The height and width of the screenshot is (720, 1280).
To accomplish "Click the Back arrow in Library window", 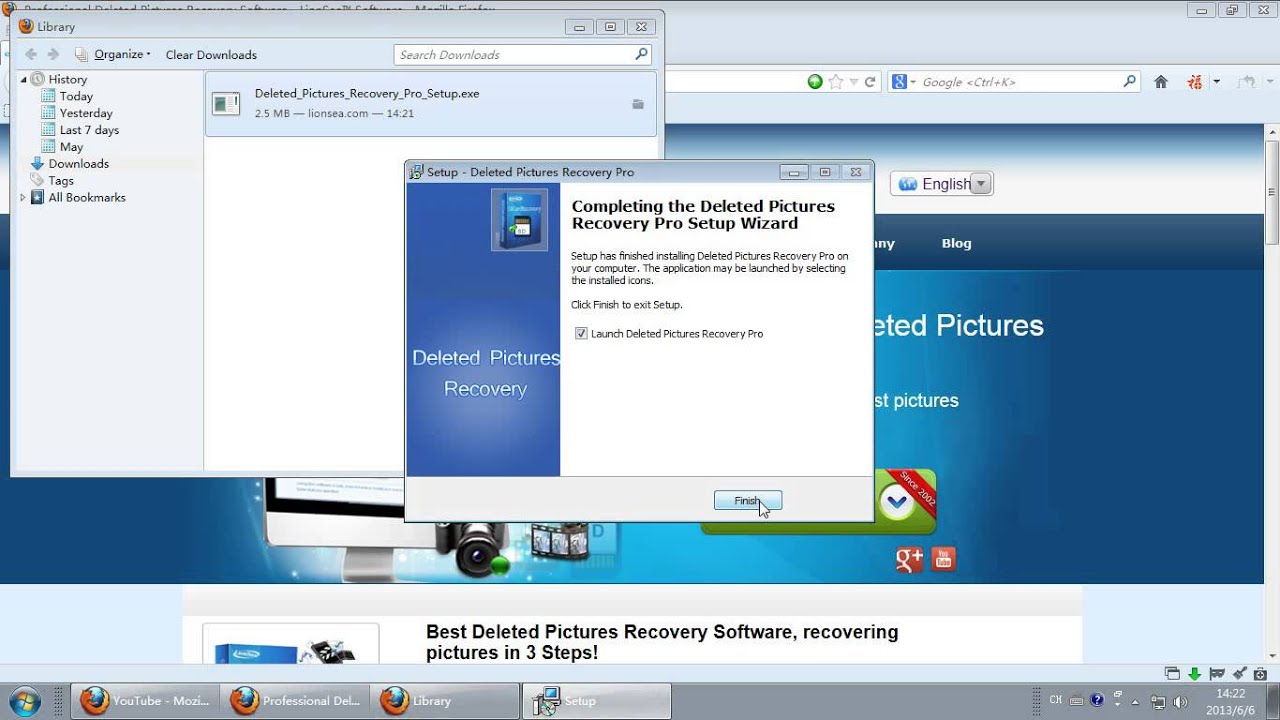I will click(x=31, y=54).
